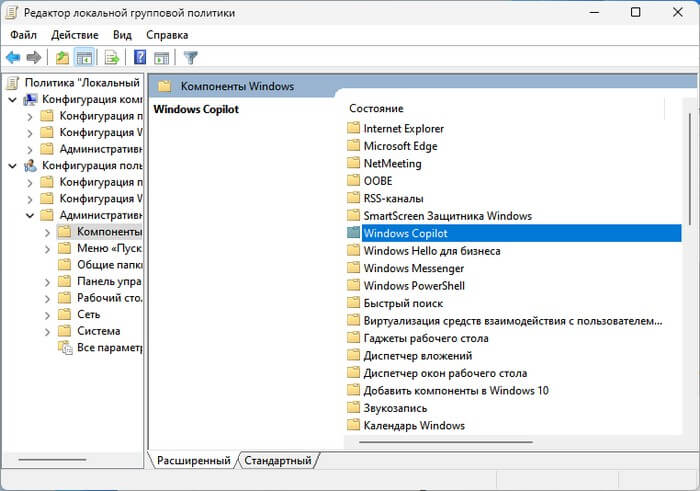Screen dimensions: 700x491
Task: Click the Windows Messenger folder icon
Action: [354, 268]
